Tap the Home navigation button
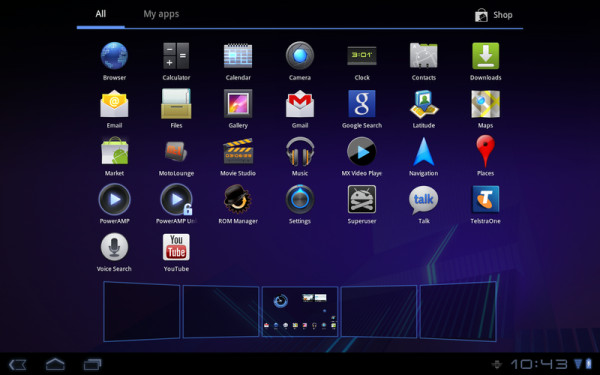This screenshot has width=600, height=375. point(55,364)
